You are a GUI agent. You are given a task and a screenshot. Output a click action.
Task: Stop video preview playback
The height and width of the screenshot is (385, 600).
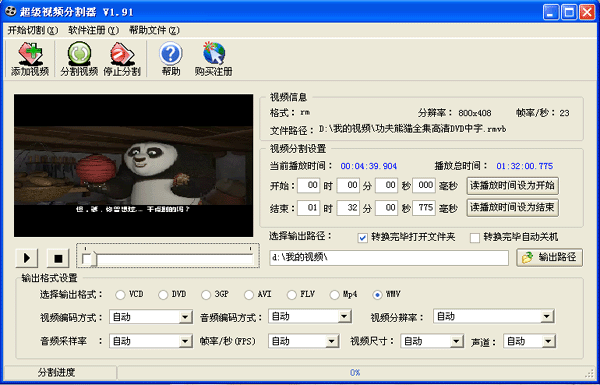(x=58, y=258)
